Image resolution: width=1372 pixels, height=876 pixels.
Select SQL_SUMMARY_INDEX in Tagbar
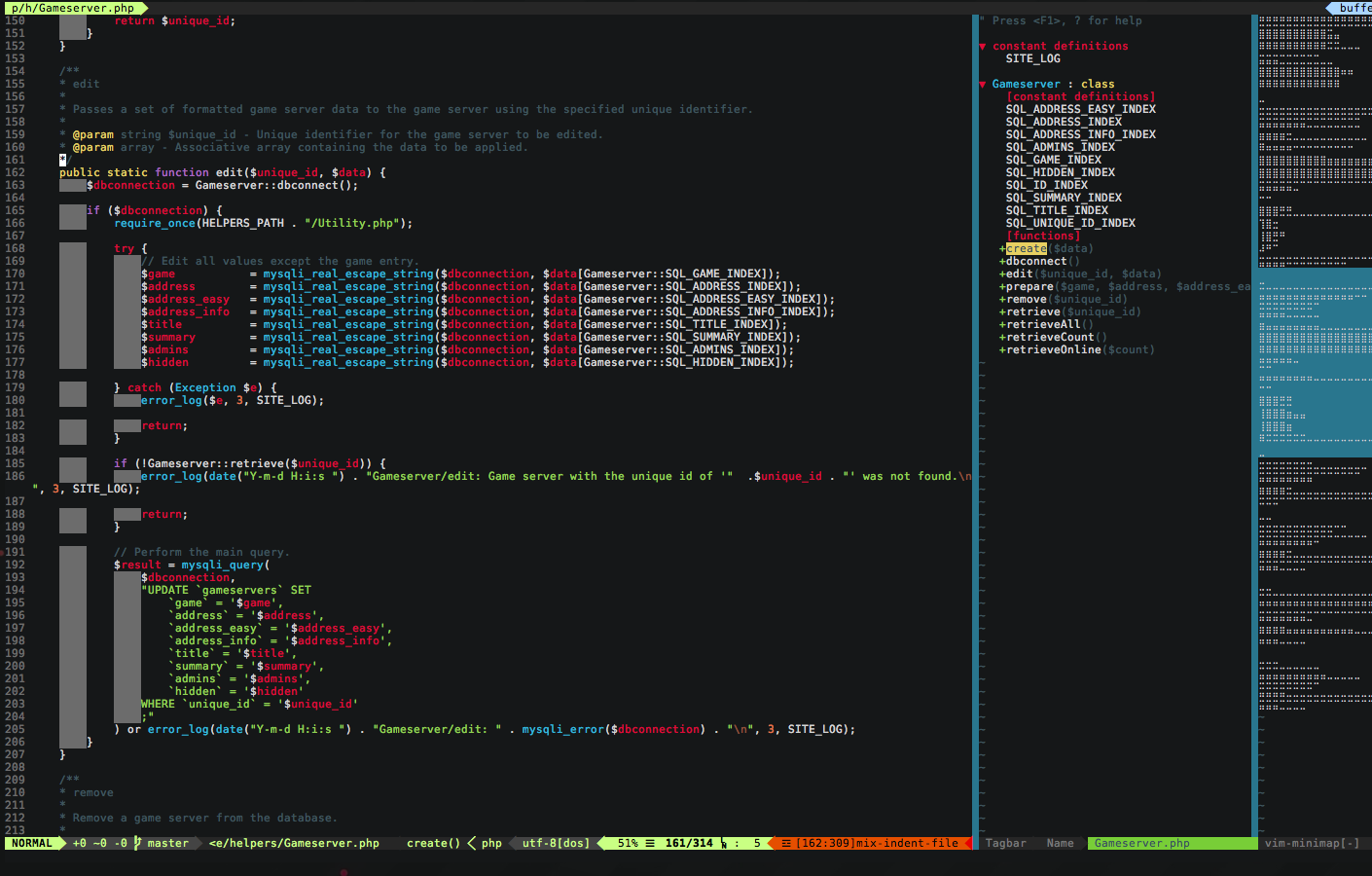pyautogui.click(x=1064, y=198)
